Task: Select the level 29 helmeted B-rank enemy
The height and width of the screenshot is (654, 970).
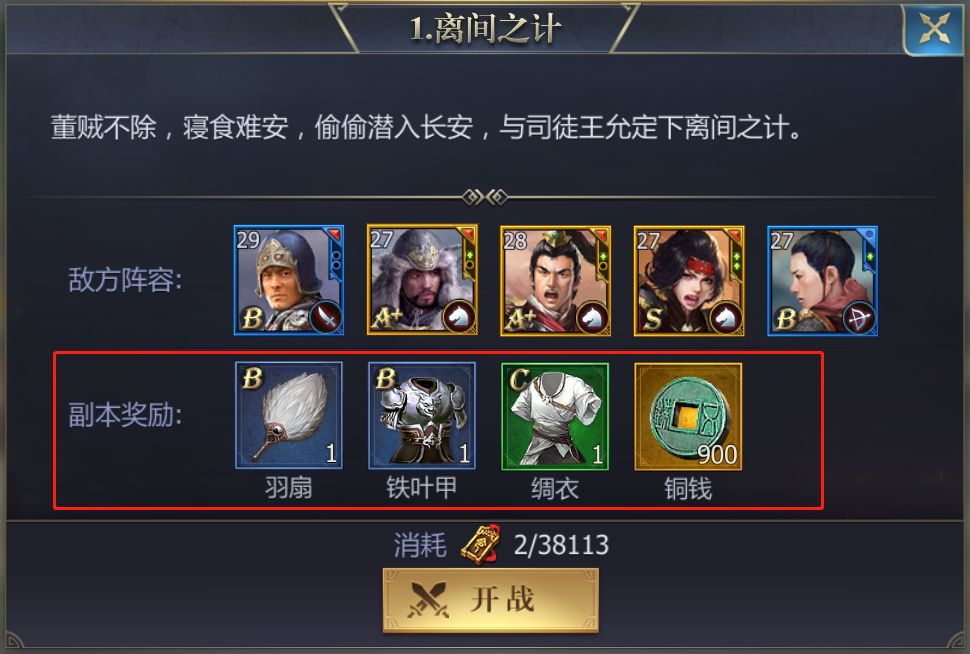Action: coord(289,280)
